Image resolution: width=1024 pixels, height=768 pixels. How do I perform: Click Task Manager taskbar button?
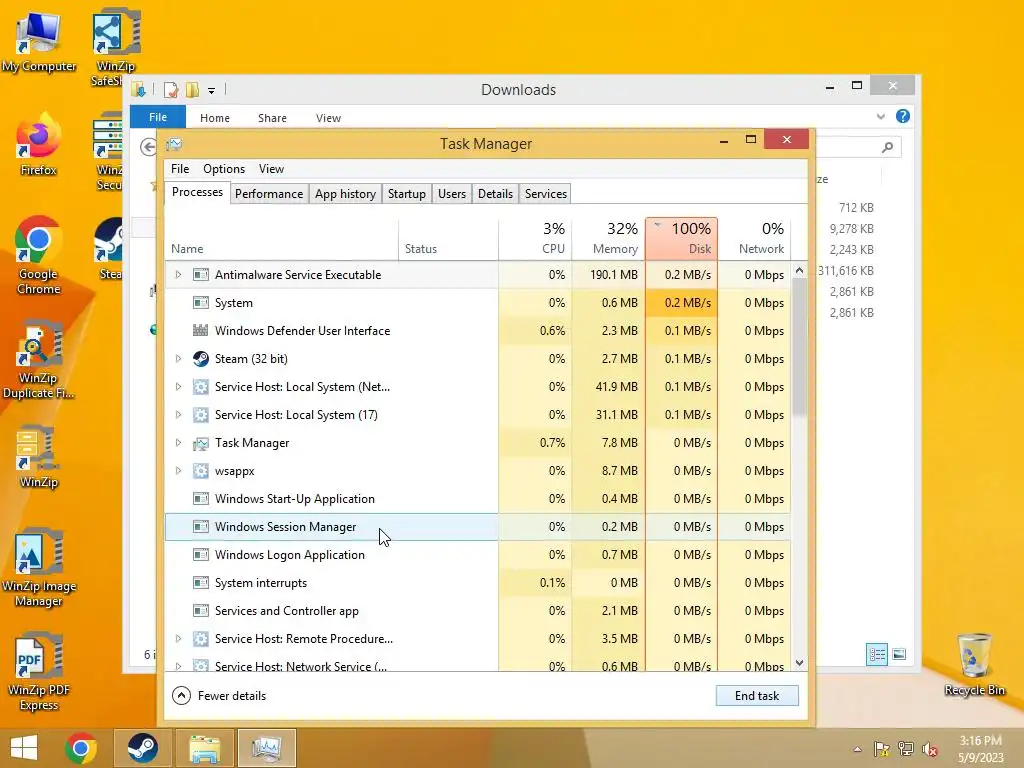[266, 748]
